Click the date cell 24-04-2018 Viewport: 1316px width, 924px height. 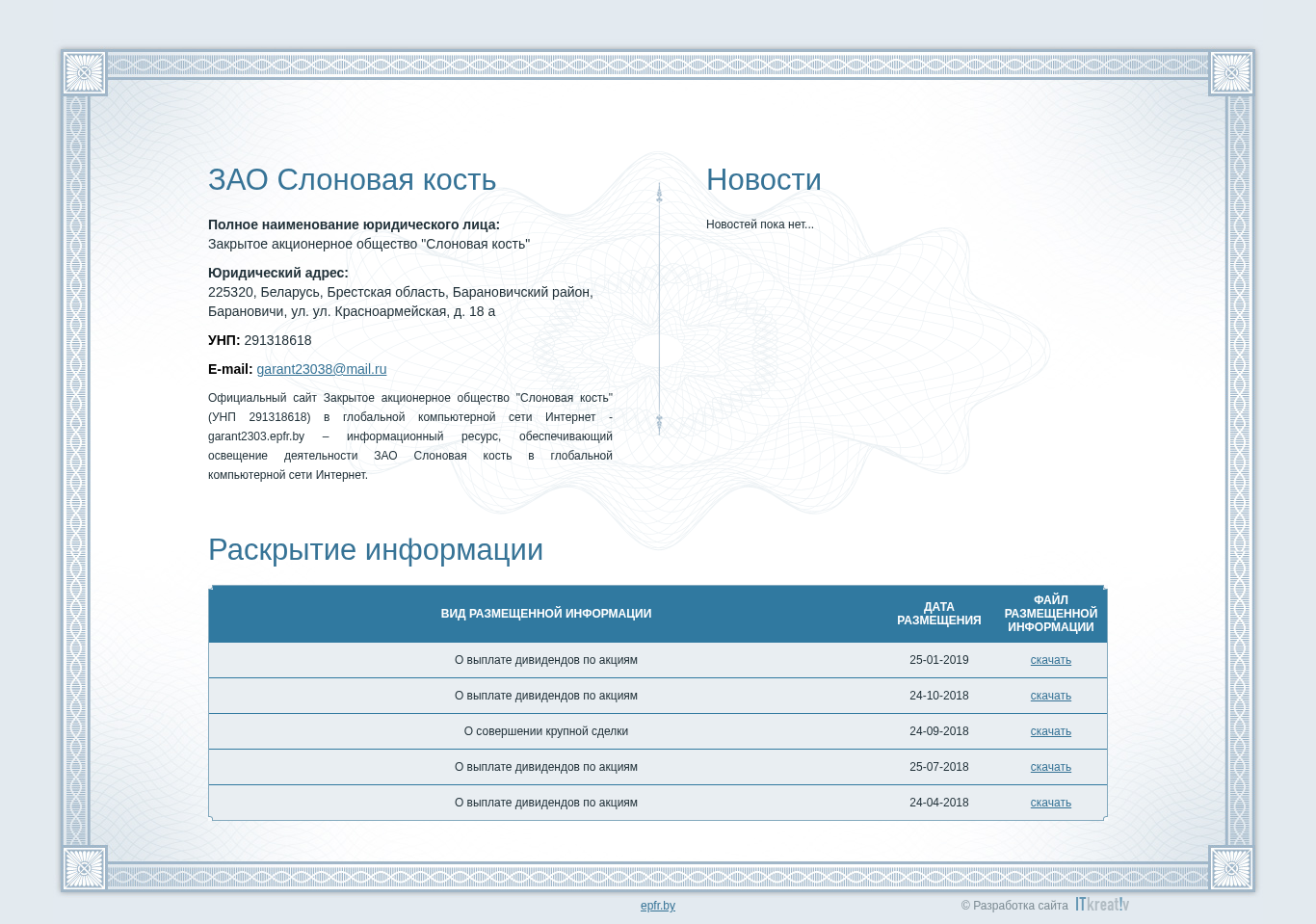click(x=939, y=803)
